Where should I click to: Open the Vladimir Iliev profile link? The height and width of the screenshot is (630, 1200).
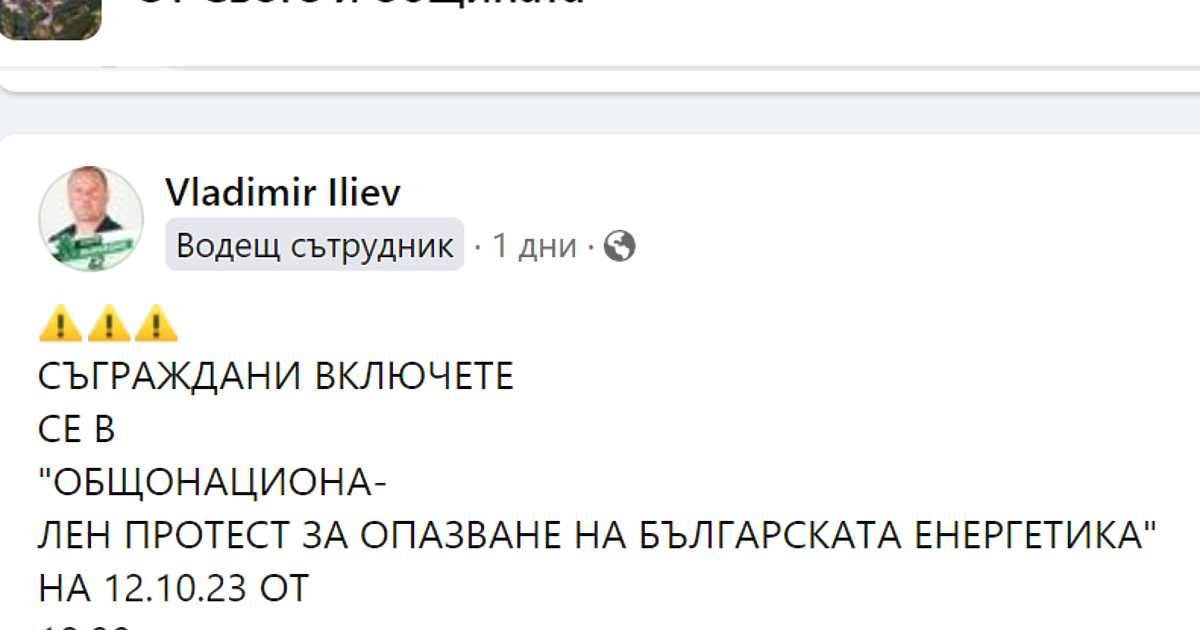click(x=281, y=192)
